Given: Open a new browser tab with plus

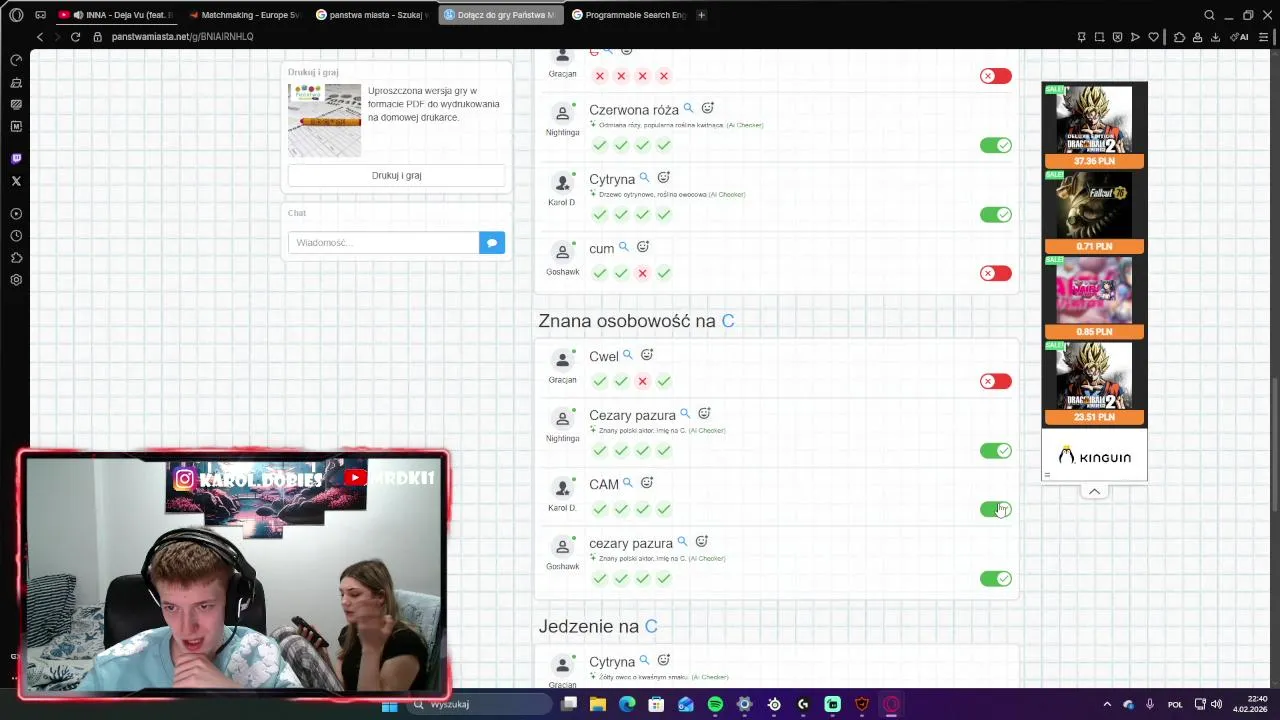Looking at the screenshot, I should [x=701, y=15].
